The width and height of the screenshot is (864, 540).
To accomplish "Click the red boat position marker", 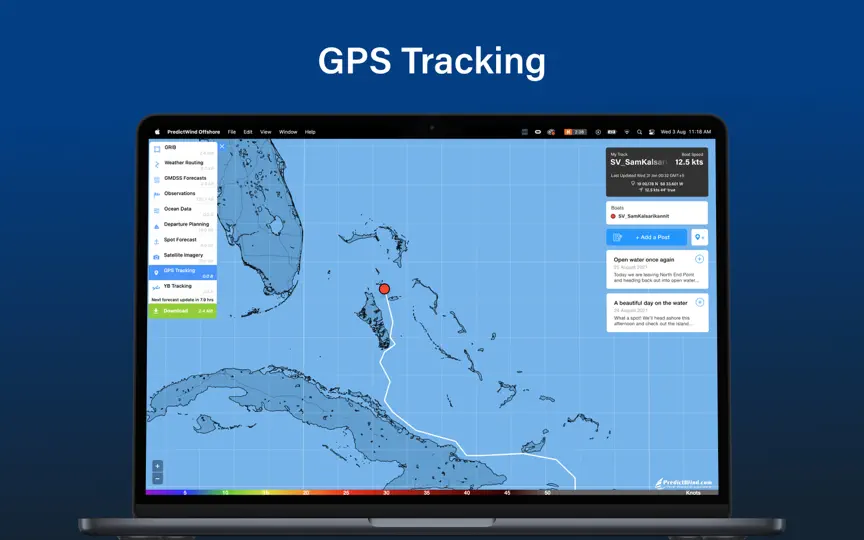I will coord(385,289).
